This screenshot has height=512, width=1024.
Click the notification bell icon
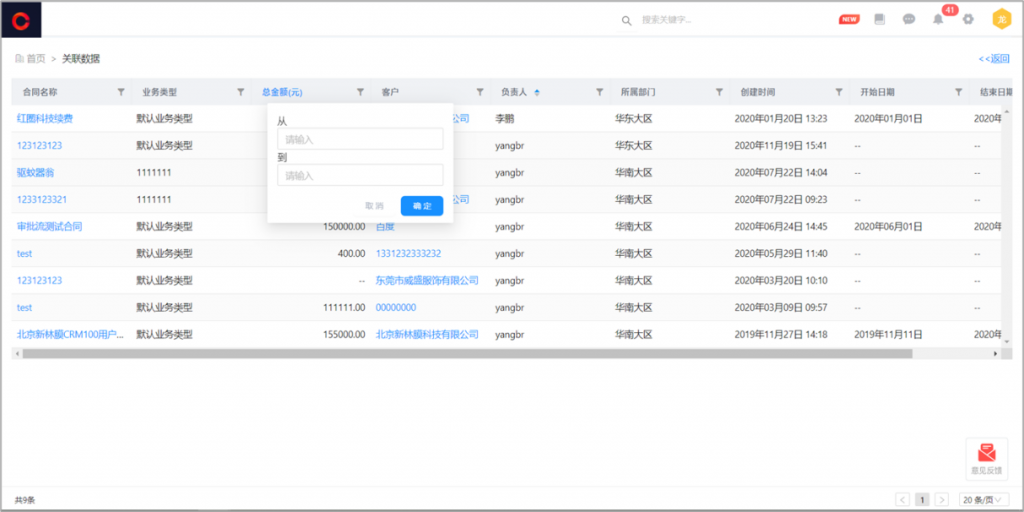point(938,19)
